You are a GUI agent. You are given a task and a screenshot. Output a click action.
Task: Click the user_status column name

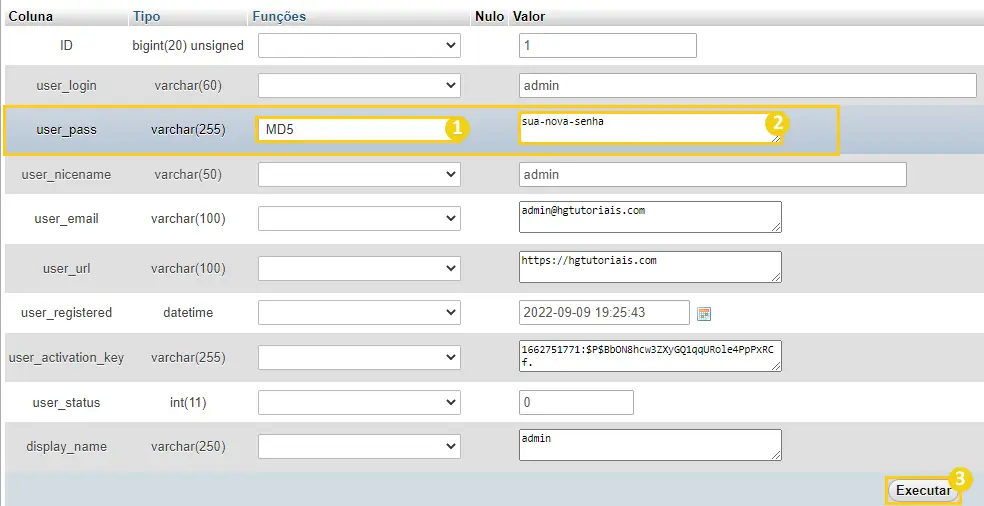[67, 402]
